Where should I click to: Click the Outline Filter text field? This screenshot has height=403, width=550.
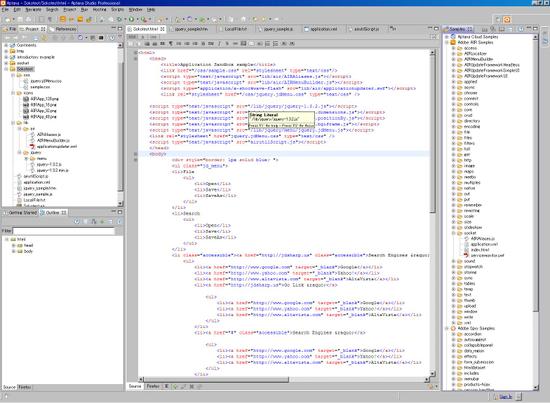63,231
